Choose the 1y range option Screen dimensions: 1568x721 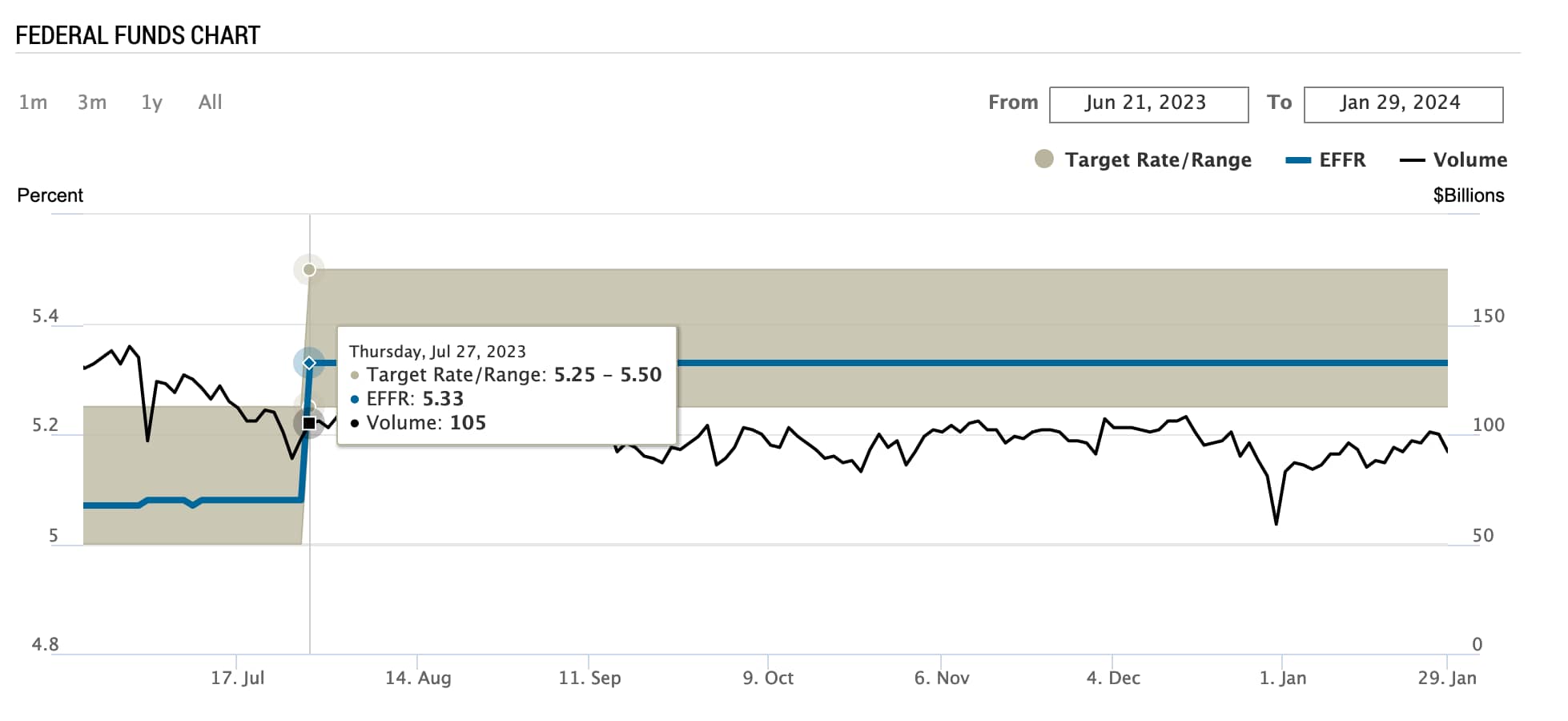tap(151, 103)
